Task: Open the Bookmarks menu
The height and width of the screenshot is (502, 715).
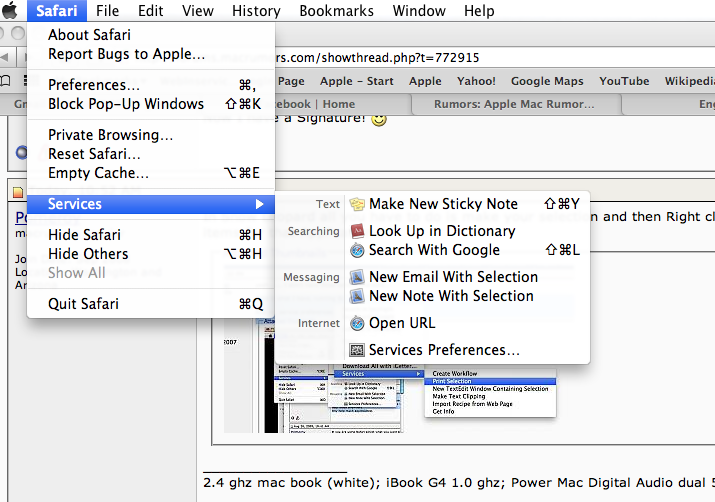Action: [337, 10]
